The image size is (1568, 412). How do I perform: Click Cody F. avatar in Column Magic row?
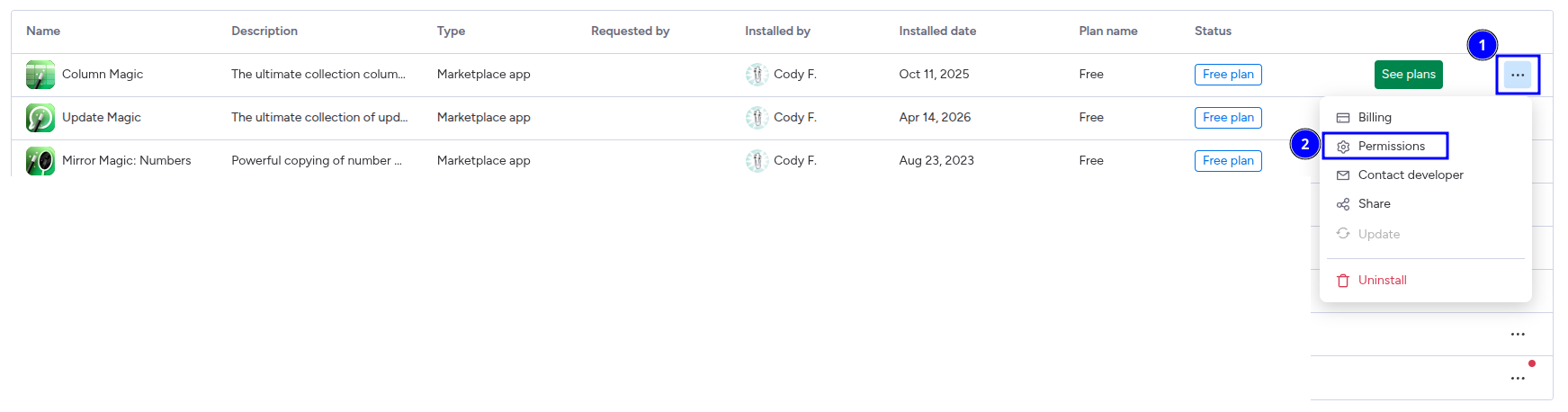coord(757,75)
